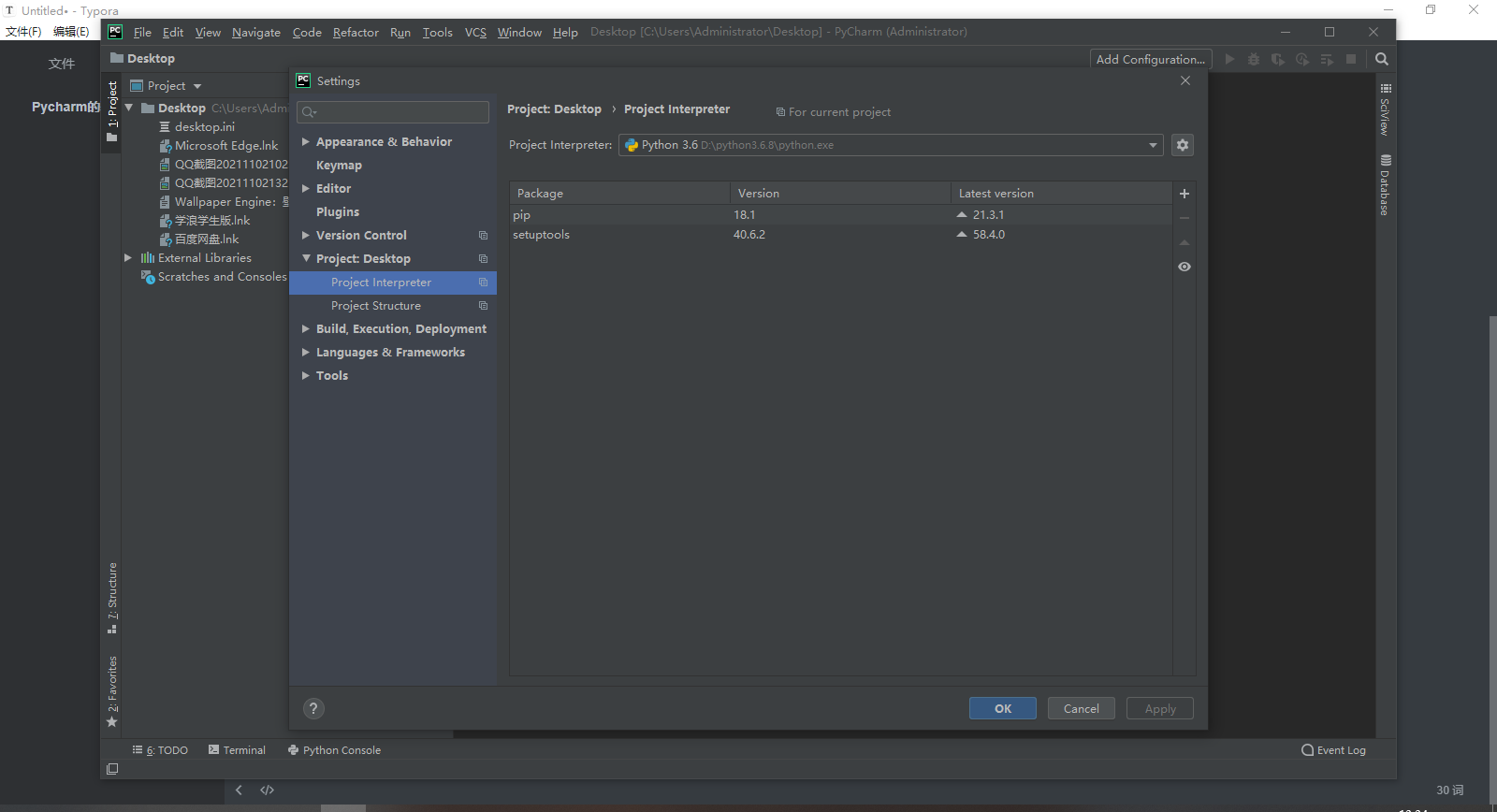Screen dimensions: 1497x812
Task: Click the minus icon to uninstall package
Action: (x=1185, y=218)
